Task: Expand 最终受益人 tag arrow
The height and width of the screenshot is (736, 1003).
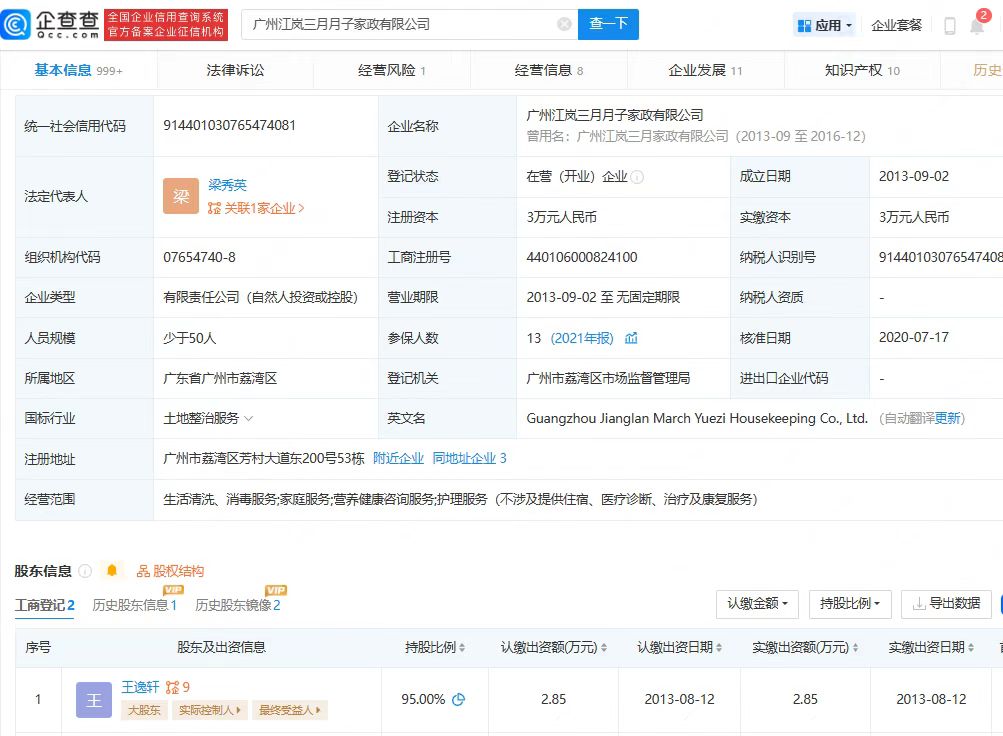Action: click(318, 710)
